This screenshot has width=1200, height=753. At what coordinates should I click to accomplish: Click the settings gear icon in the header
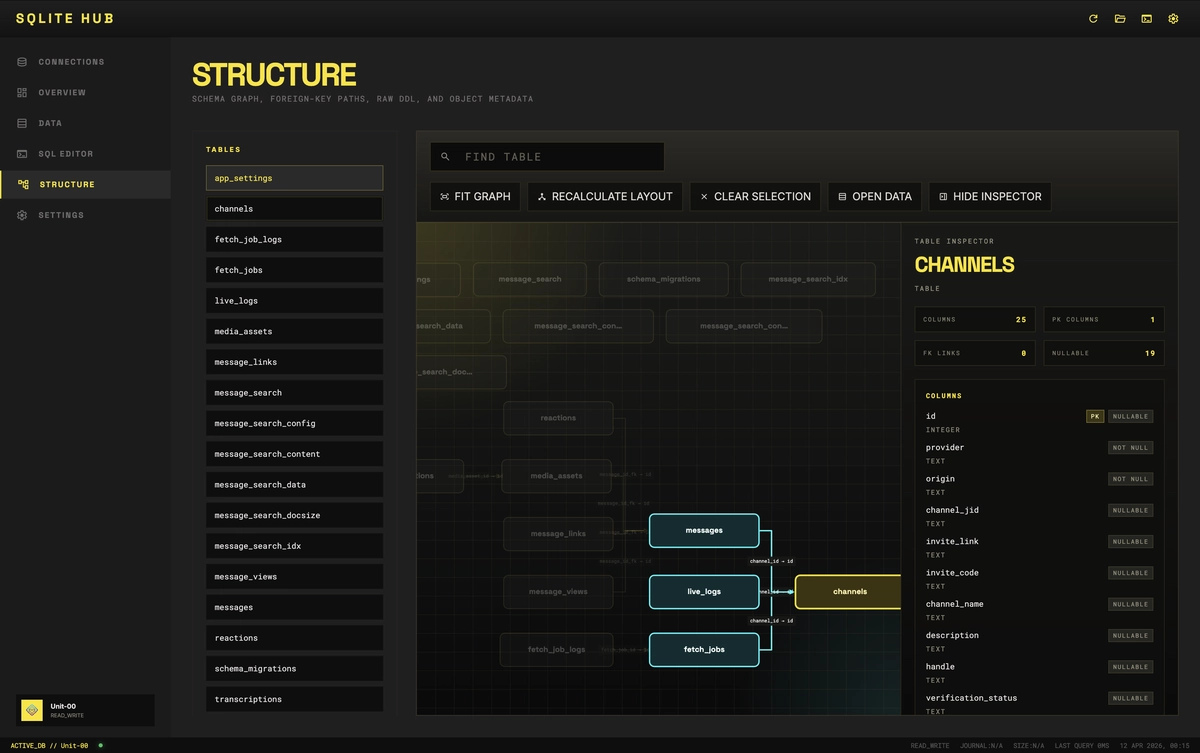click(1173, 19)
